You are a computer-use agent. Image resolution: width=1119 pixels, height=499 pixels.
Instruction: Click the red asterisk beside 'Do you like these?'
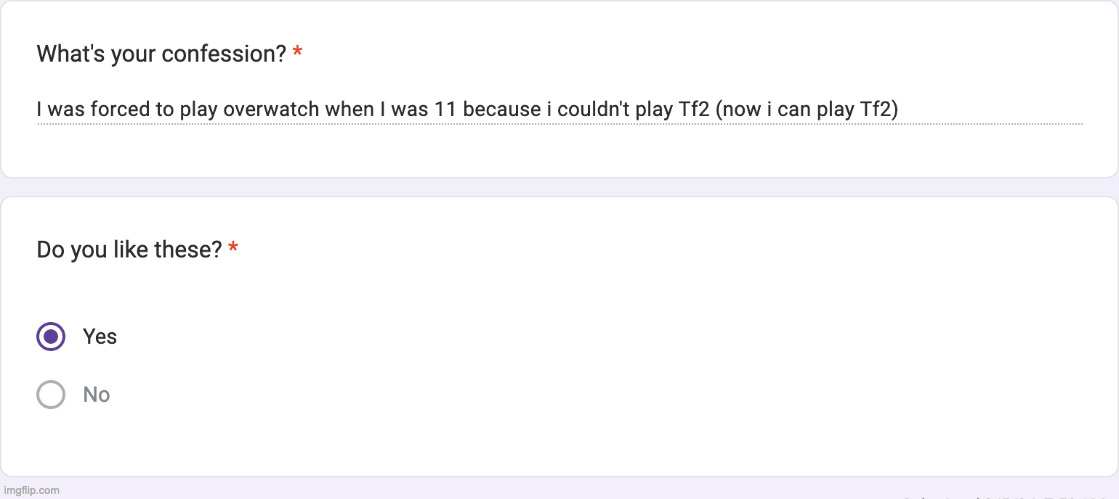(x=233, y=249)
